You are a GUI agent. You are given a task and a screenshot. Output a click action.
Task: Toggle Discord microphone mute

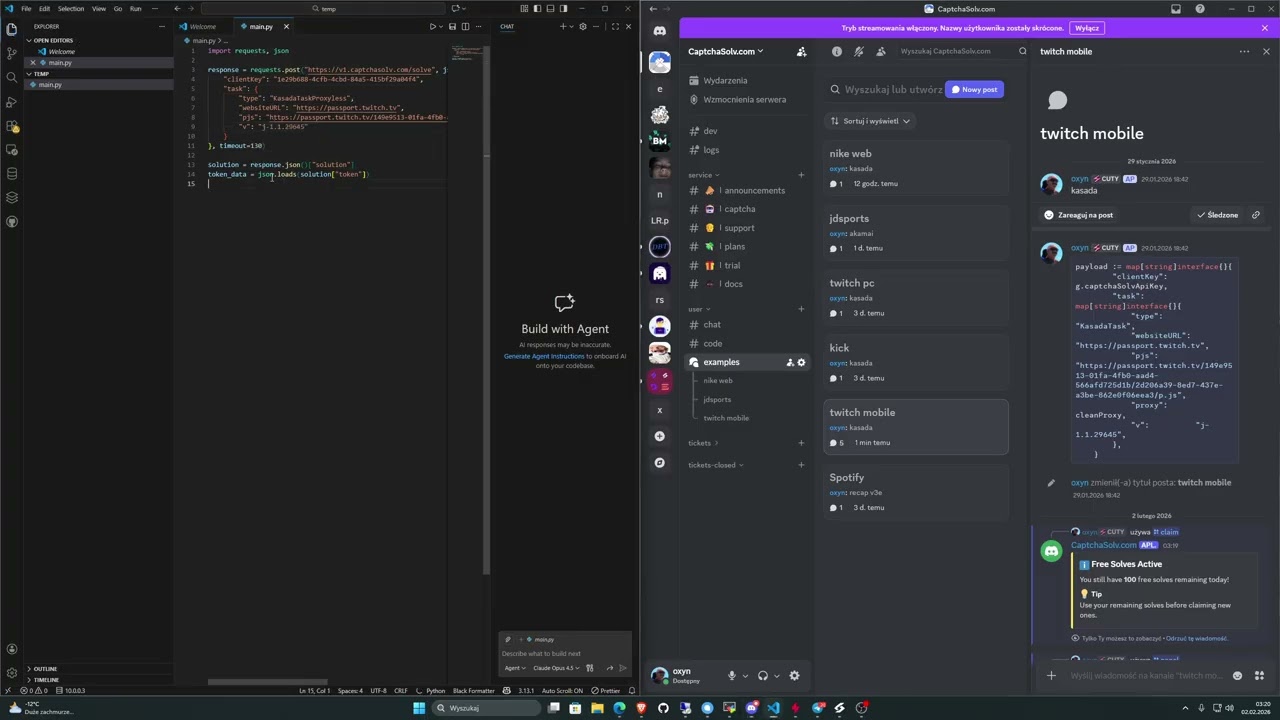731,675
